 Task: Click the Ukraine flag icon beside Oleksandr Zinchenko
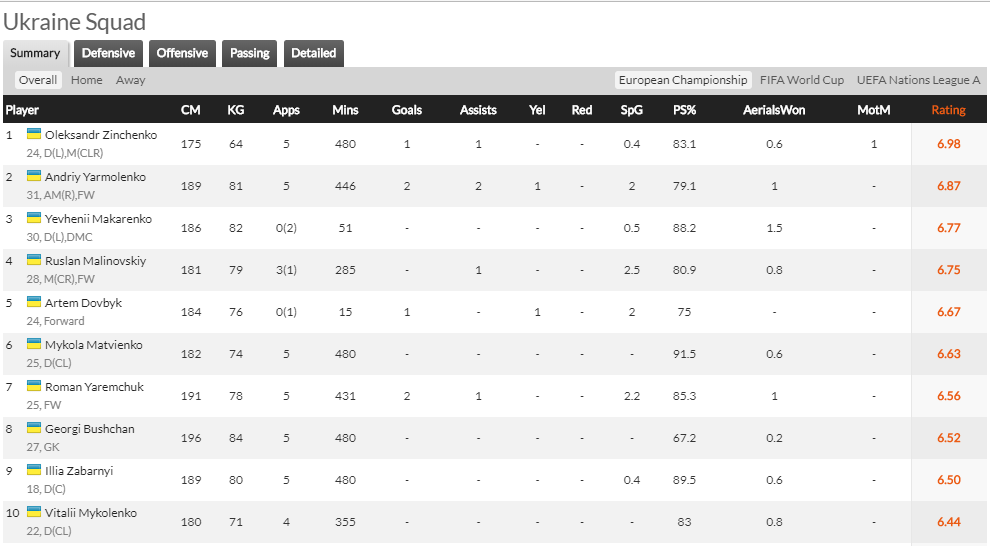(x=34, y=134)
